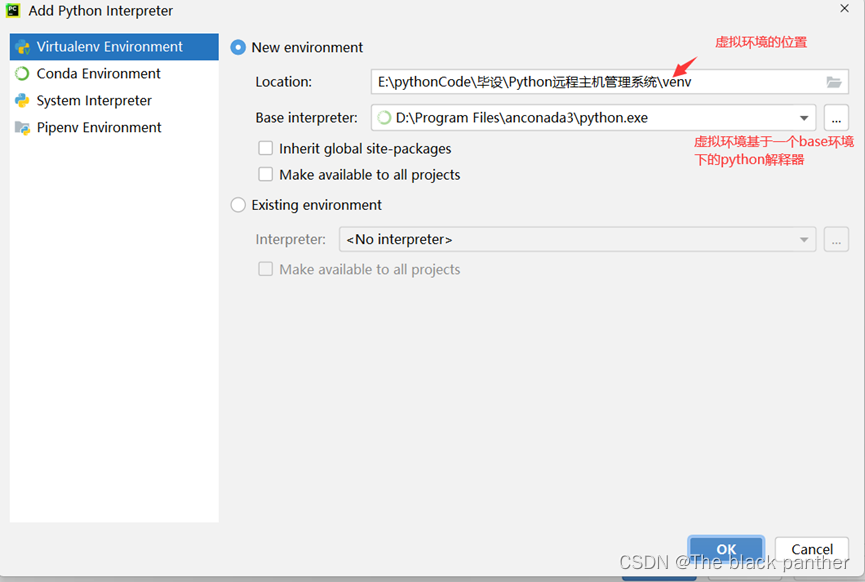The height and width of the screenshot is (582, 865).
Task: Click the Base interpreter browse ellipsis button
Action: 836,117
